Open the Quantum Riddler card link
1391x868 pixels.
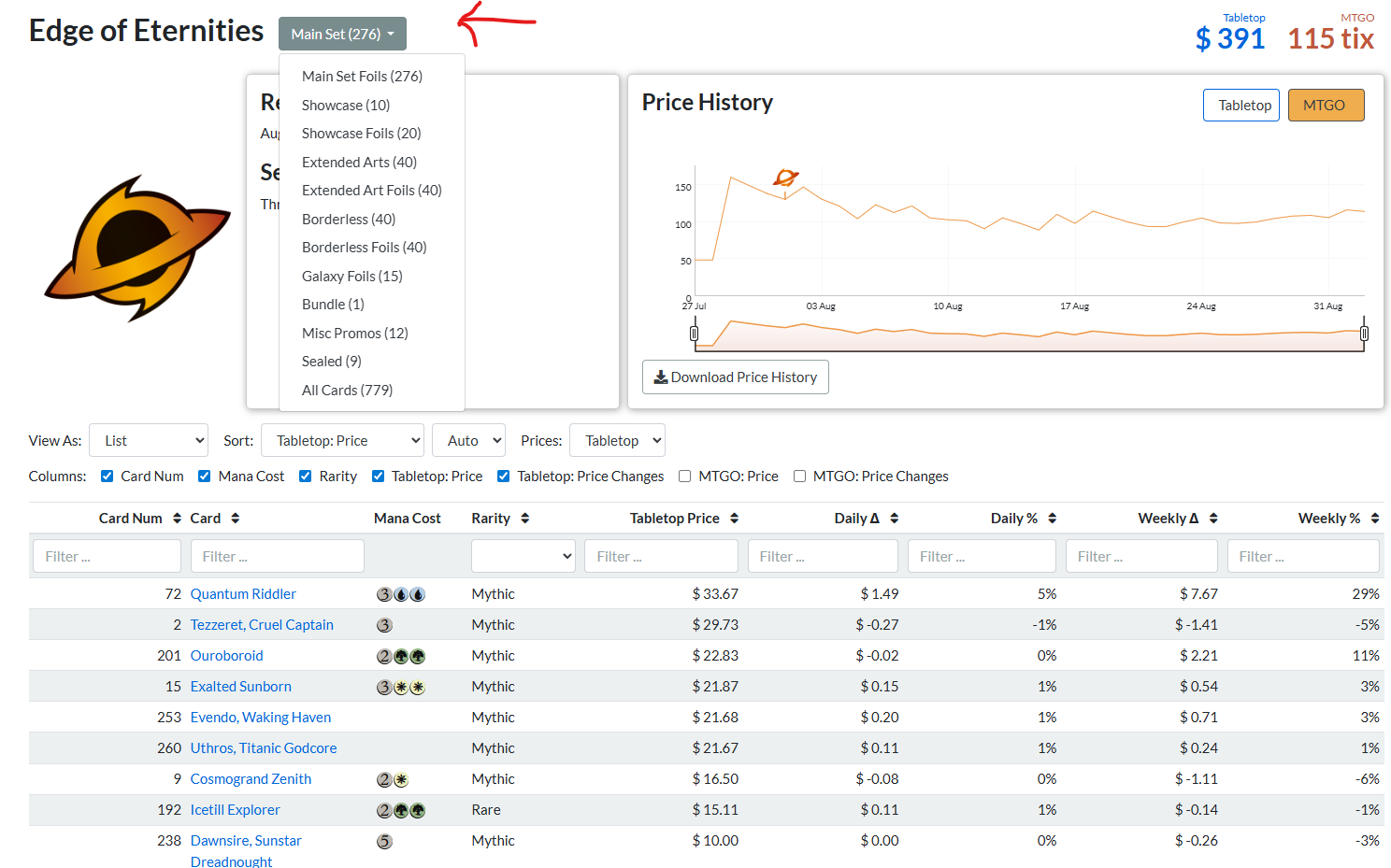[243, 594]
